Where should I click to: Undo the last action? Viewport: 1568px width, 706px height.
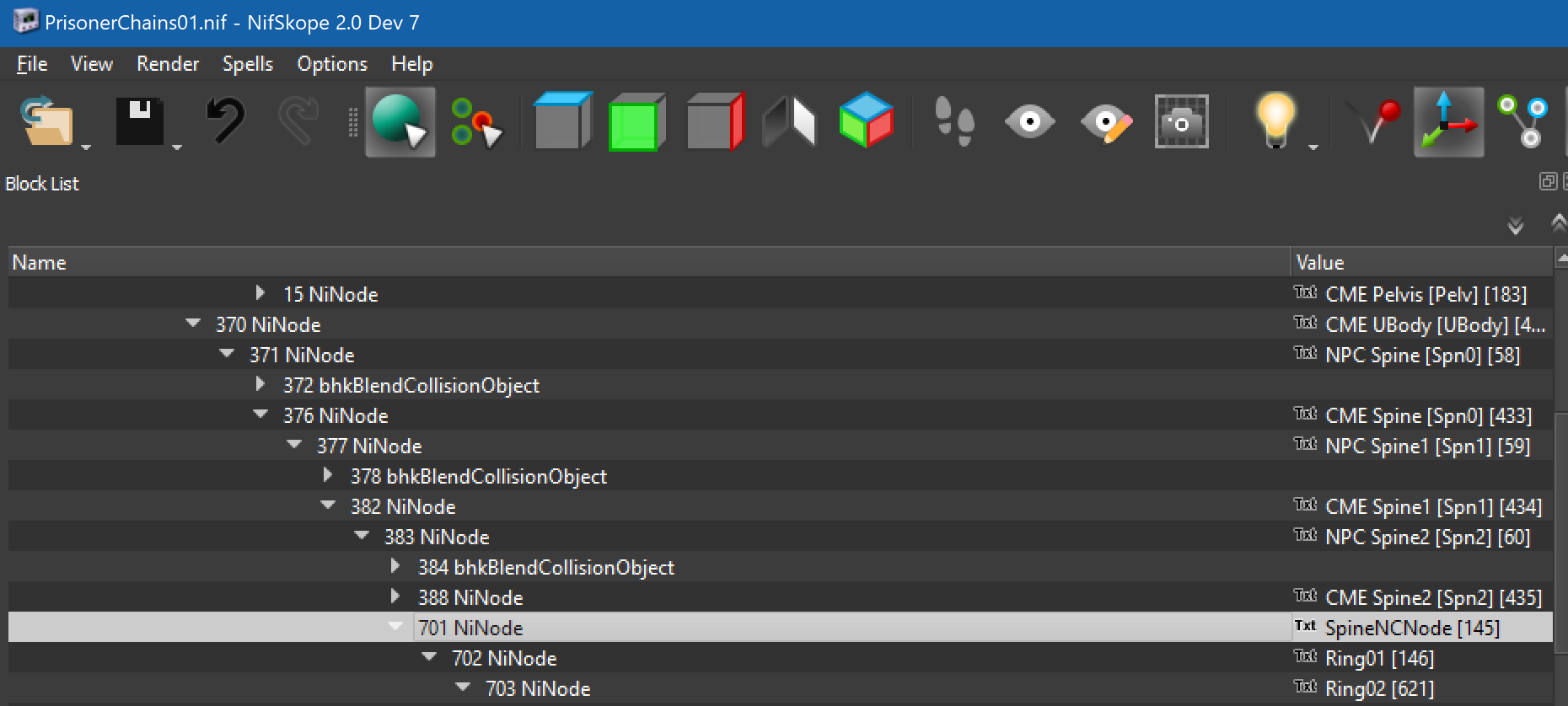tap(225, 121)
